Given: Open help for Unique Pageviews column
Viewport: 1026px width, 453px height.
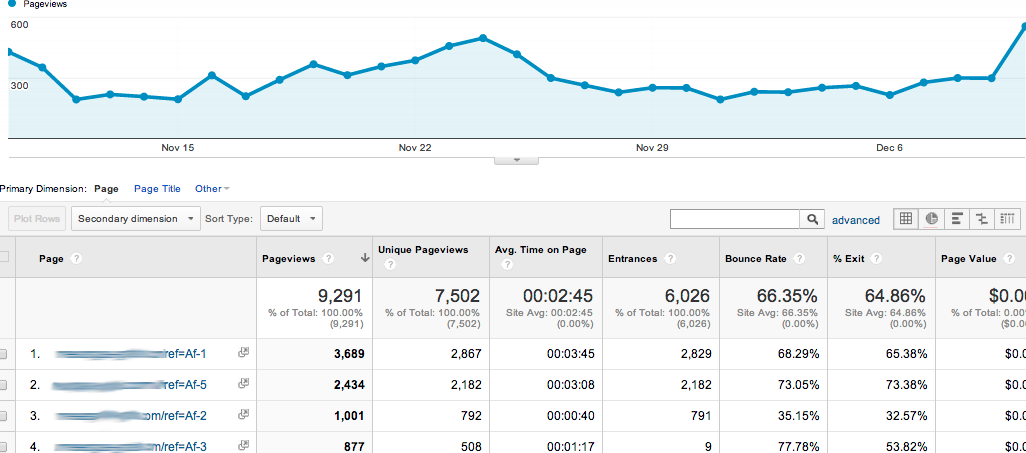Looking at the screenshot, I should coord(390,265).
